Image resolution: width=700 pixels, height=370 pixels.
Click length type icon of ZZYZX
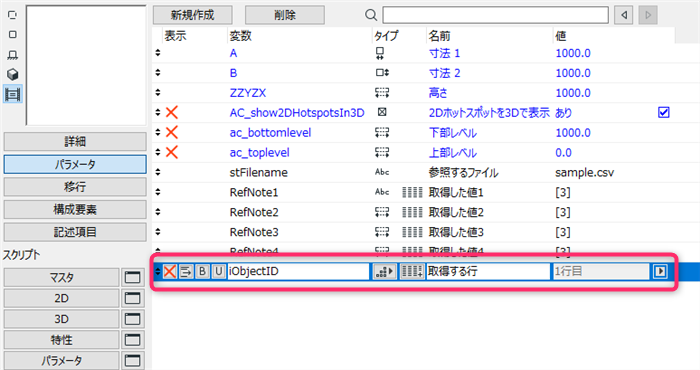point(382,92)
